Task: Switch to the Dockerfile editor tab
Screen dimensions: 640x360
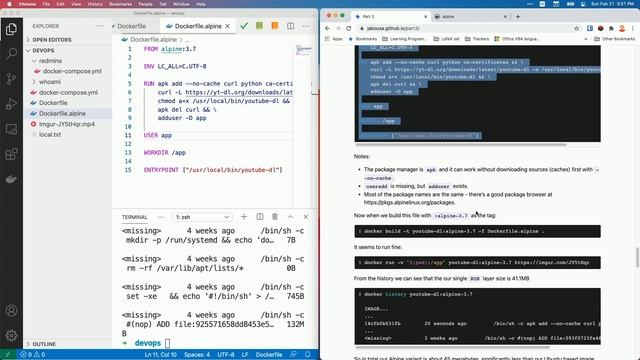Action: (131, 26)
